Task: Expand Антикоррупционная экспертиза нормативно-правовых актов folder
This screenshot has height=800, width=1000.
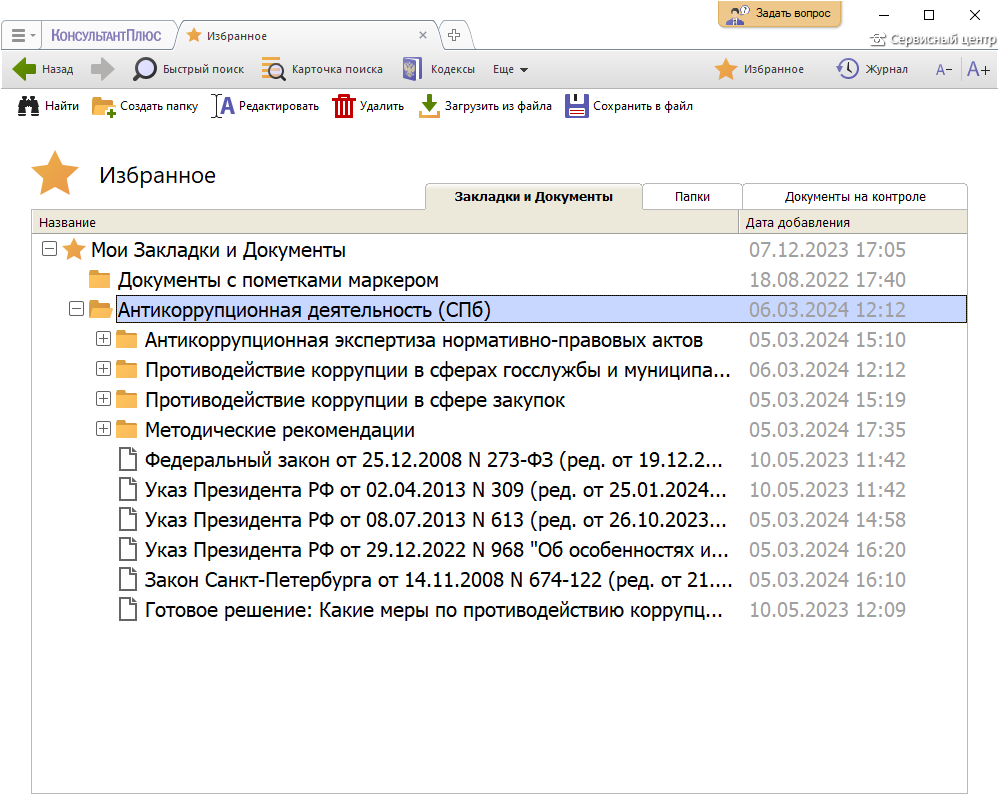Action: [x=103, y=339]
